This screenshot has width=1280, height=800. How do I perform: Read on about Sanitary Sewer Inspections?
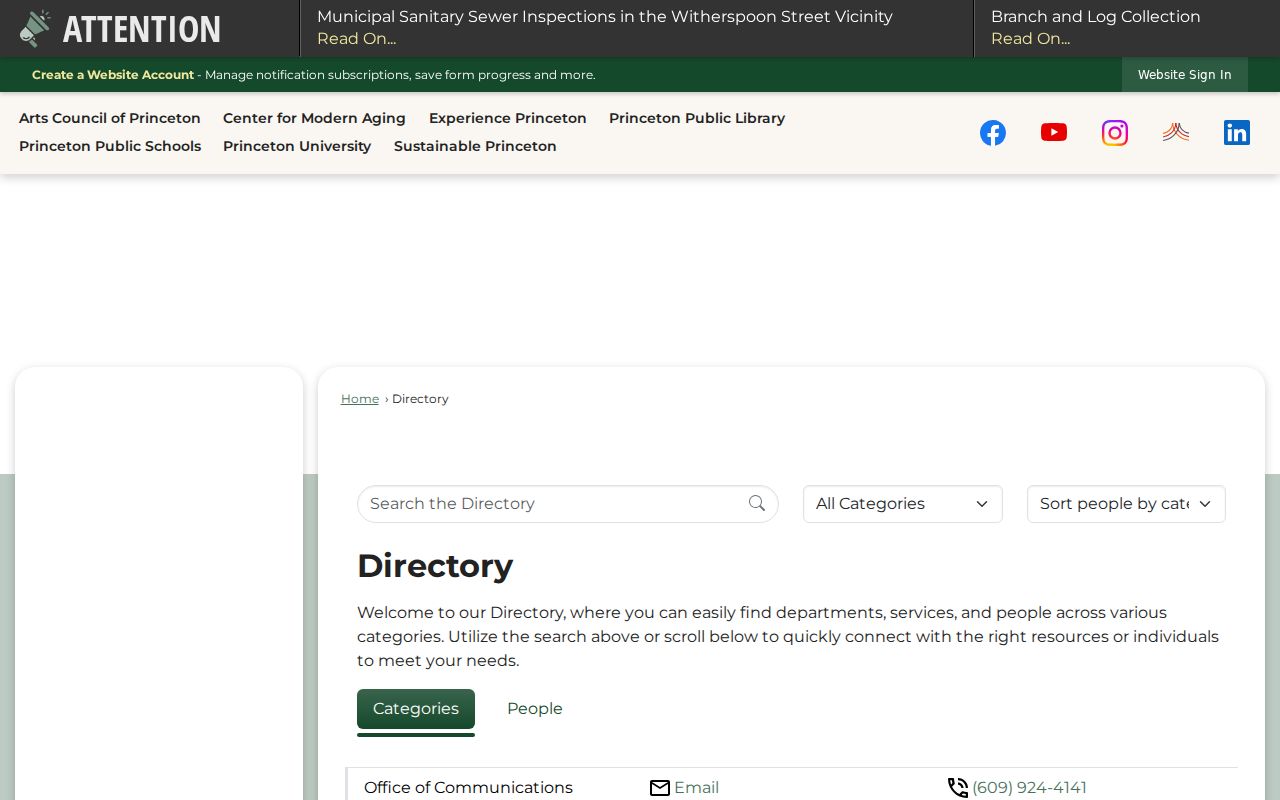[357, 39]
